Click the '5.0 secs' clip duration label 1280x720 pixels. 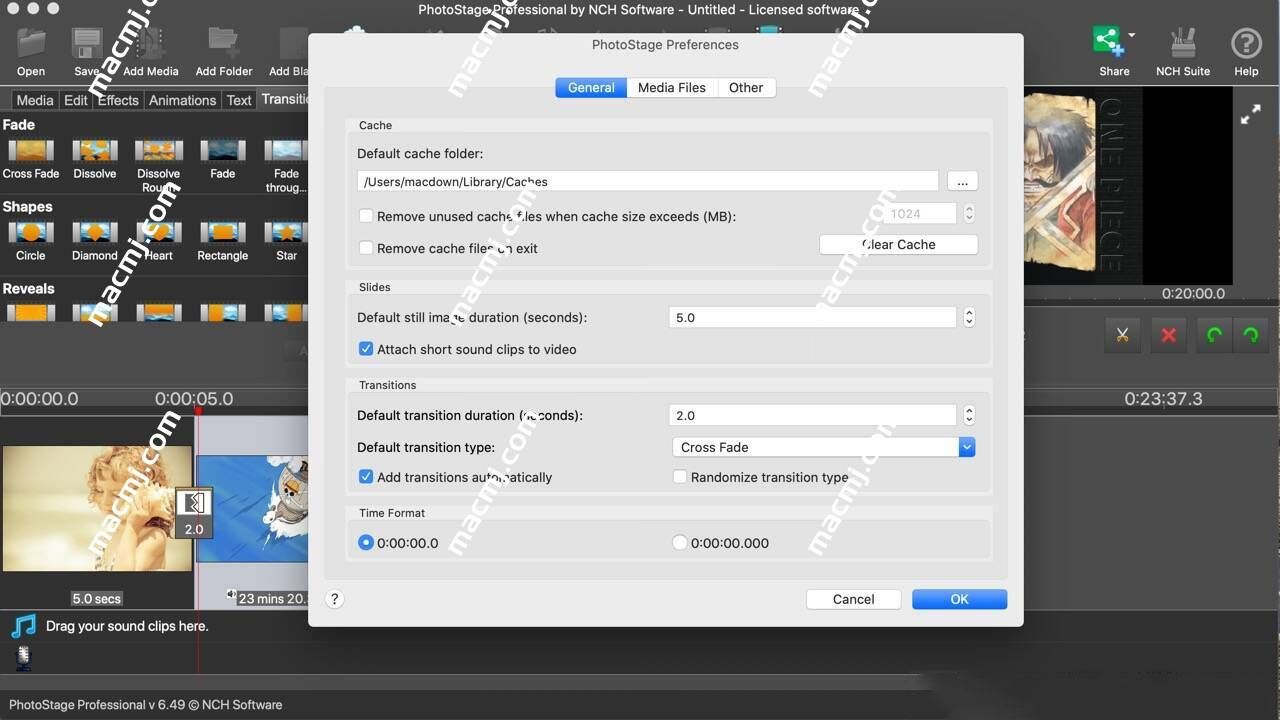(96, 598)
